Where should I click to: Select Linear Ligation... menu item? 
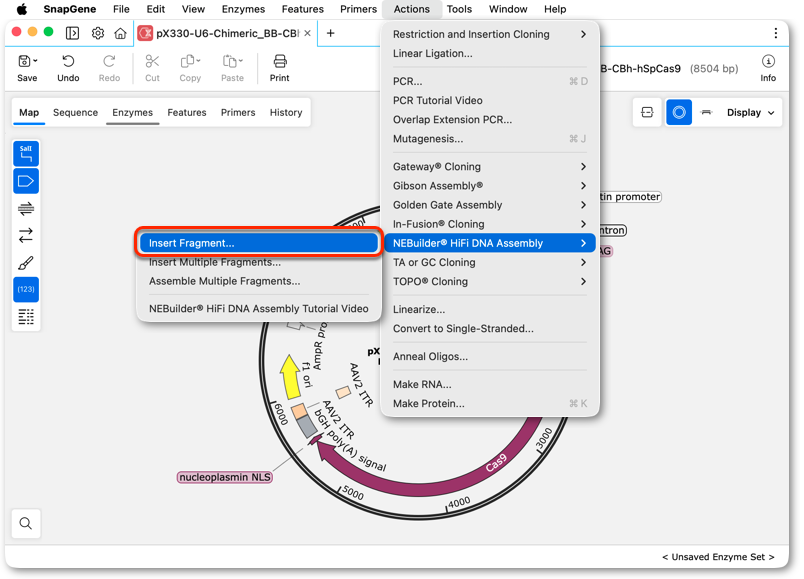click(x=489, y=53)
